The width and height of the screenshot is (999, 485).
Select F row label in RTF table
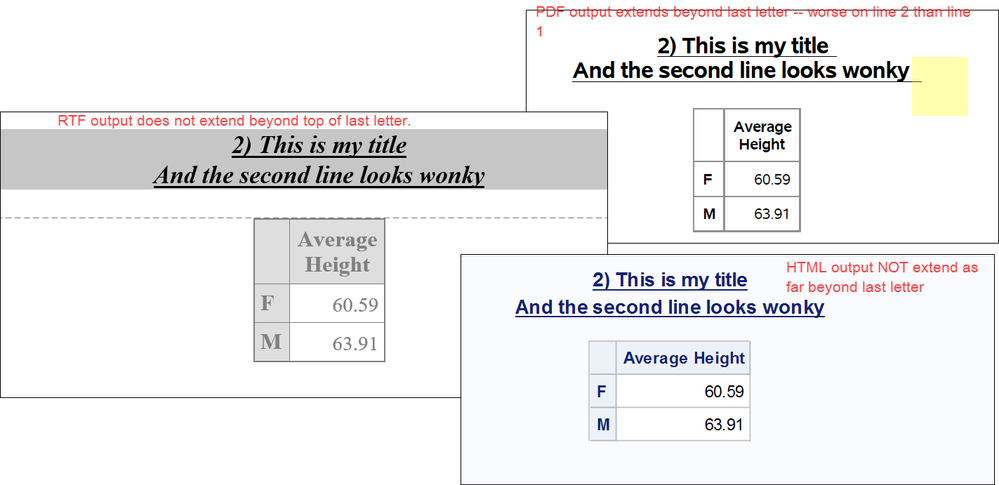coord(267,303)
